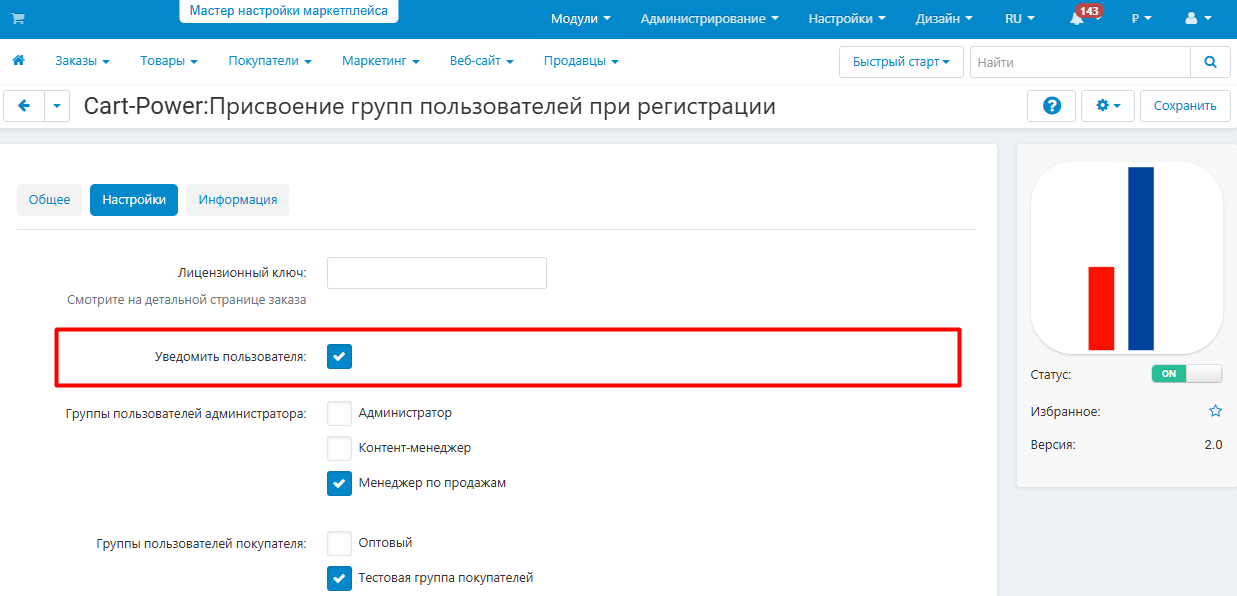Image resolution: width=1237 pixels, height=596 pixels.
Task: Open the 'Товары' menu
Action: [x=169, y=62]
